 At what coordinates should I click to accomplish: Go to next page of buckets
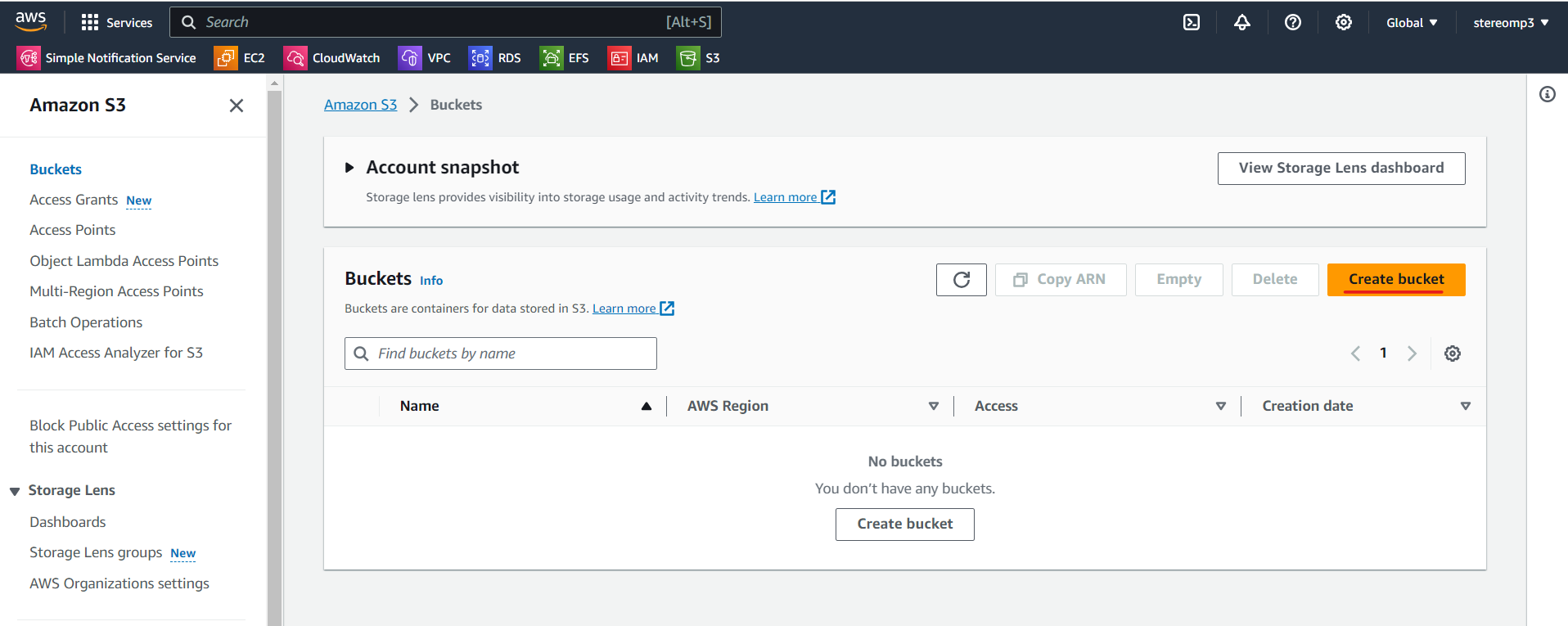pyautogui.click(x=1412, y=354)
